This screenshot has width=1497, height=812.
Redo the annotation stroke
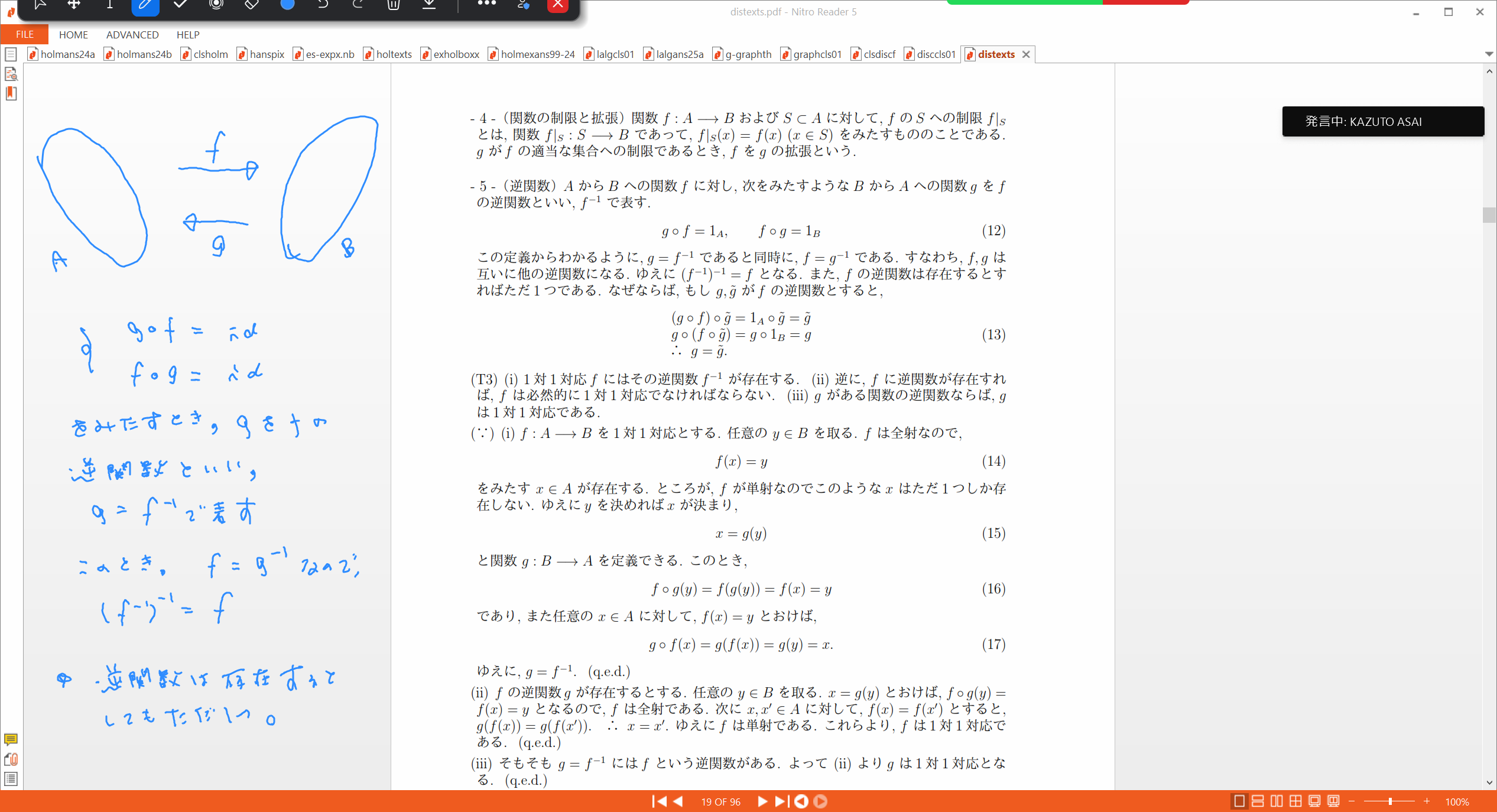pos(358,5)
